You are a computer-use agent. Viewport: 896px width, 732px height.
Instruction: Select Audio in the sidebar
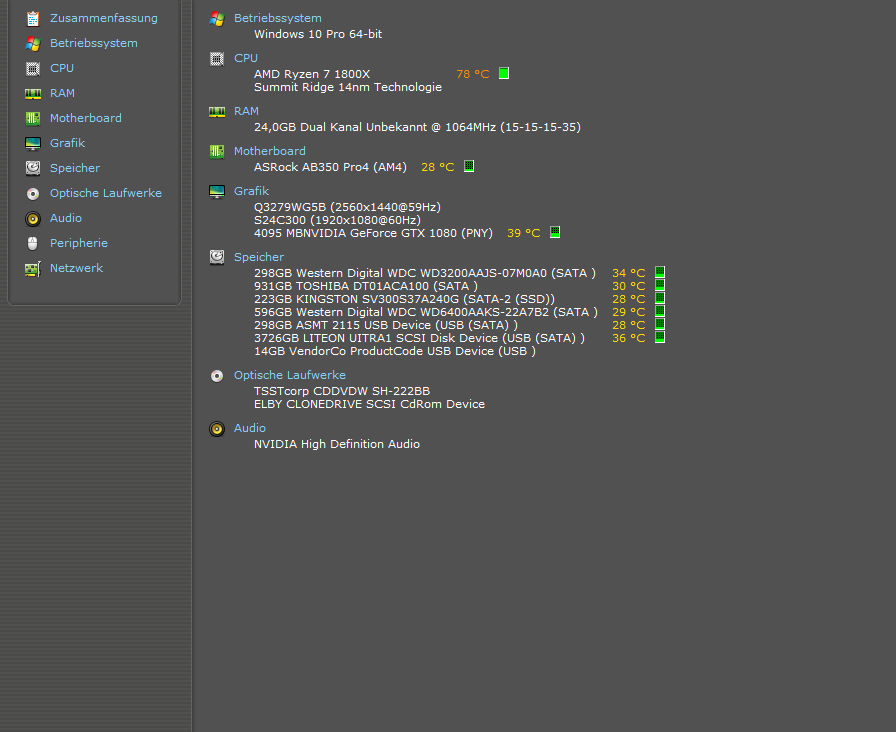point(66,218)
